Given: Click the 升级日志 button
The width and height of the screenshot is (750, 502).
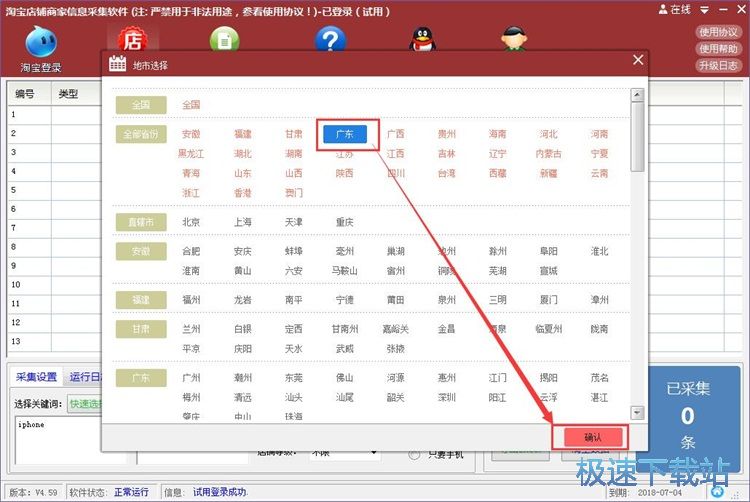Looking at the screenshot, I should (718, 65).
